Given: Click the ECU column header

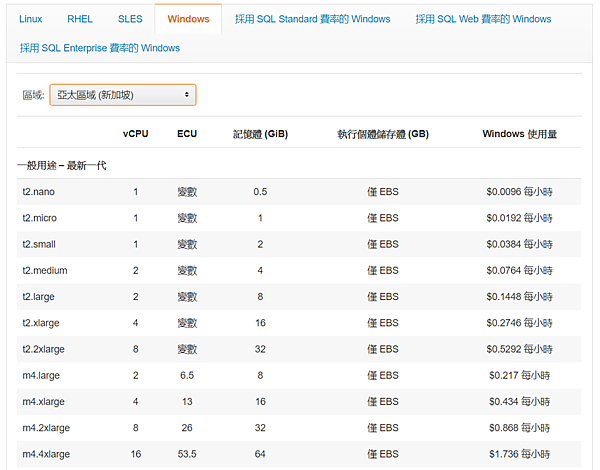Looking at the screenshot, I should (187, 134).
